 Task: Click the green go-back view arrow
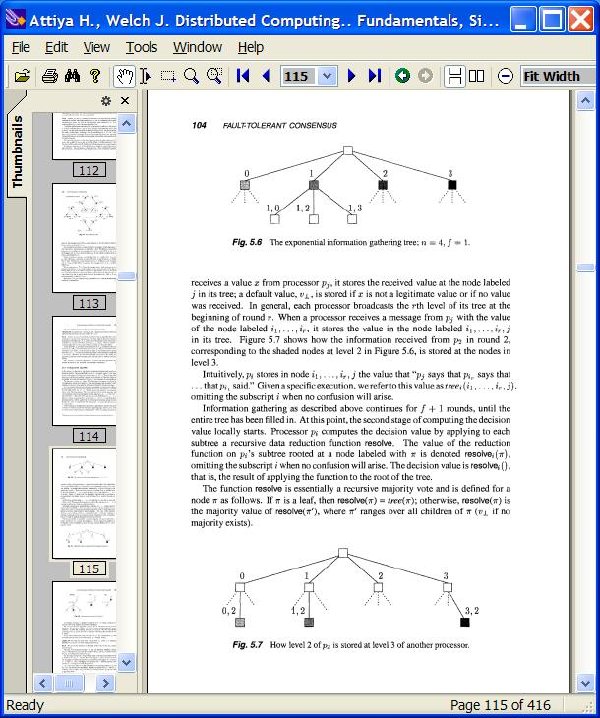click(402, 76)
